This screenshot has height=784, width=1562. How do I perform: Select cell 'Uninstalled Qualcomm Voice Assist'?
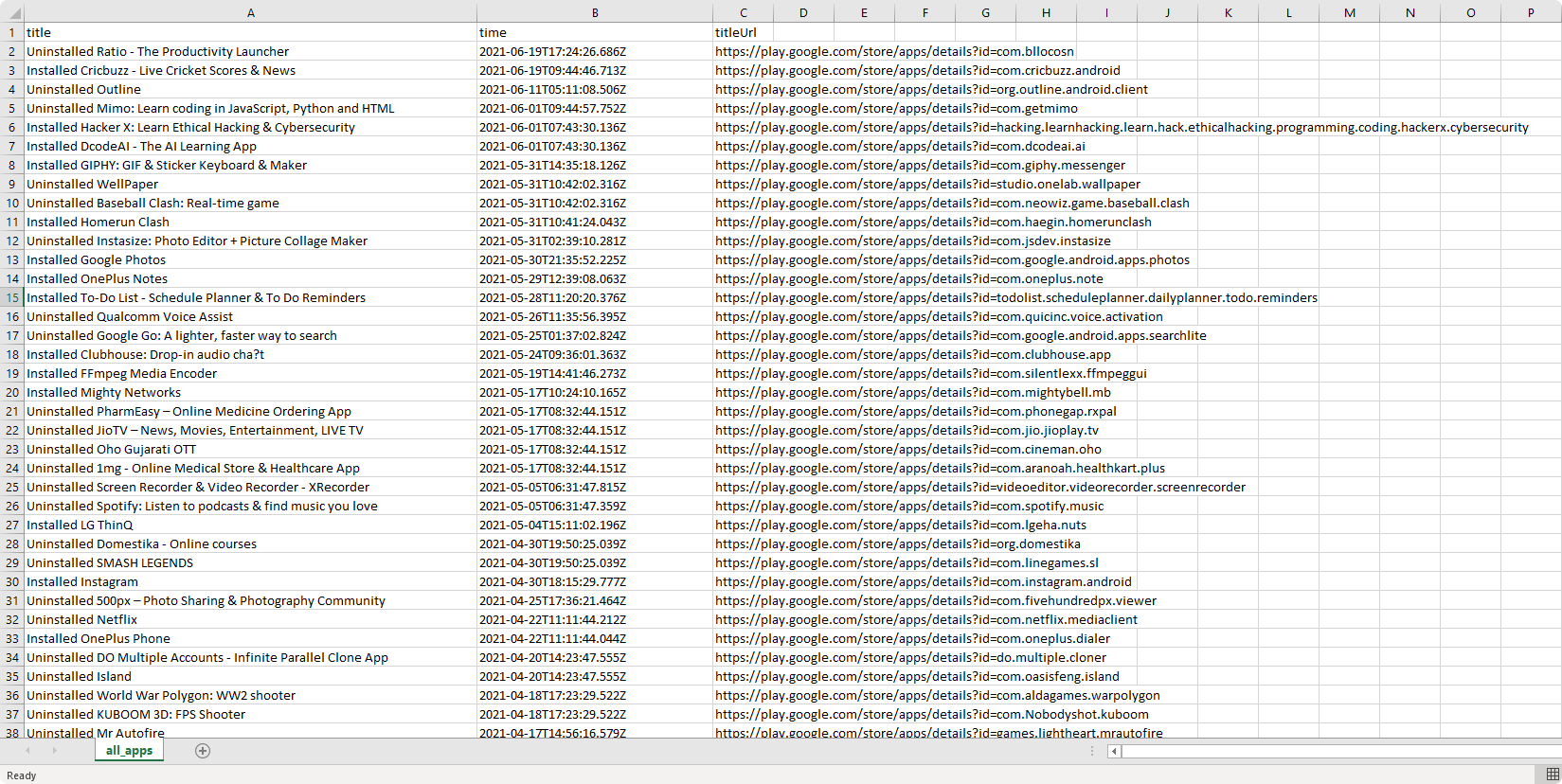(x=250, y=316)
